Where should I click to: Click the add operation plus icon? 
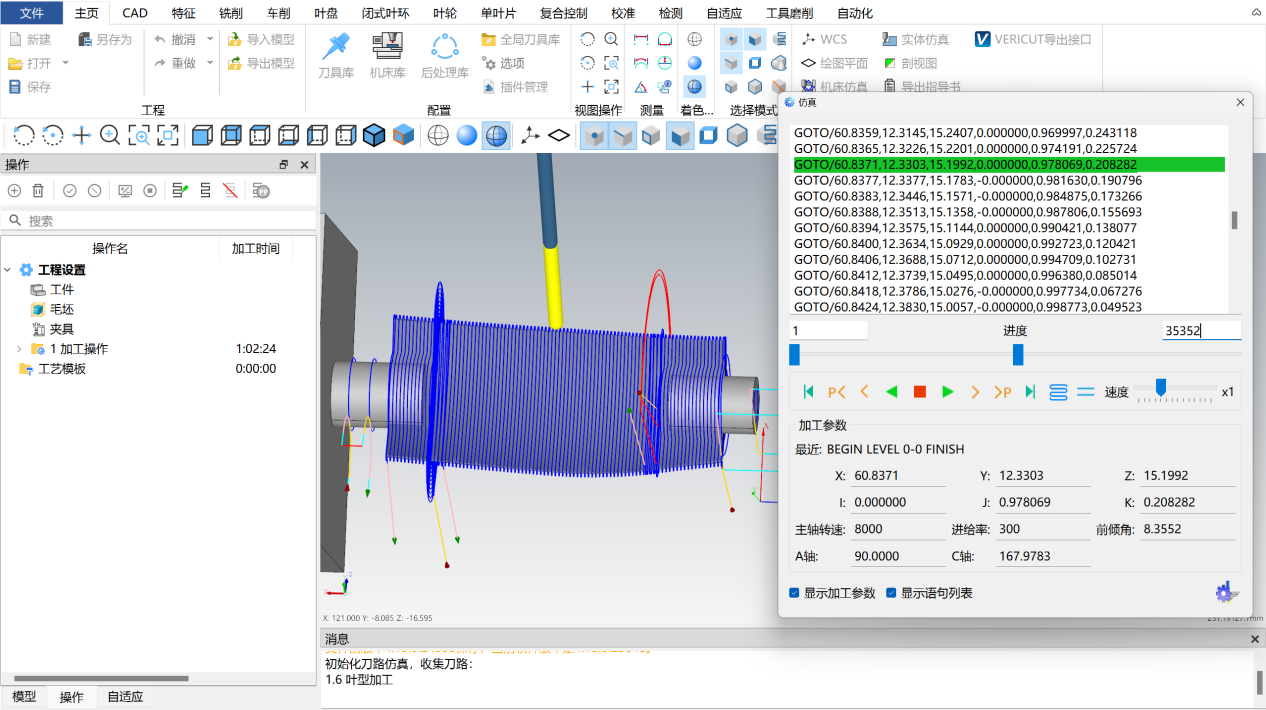(x=14, y=190)
